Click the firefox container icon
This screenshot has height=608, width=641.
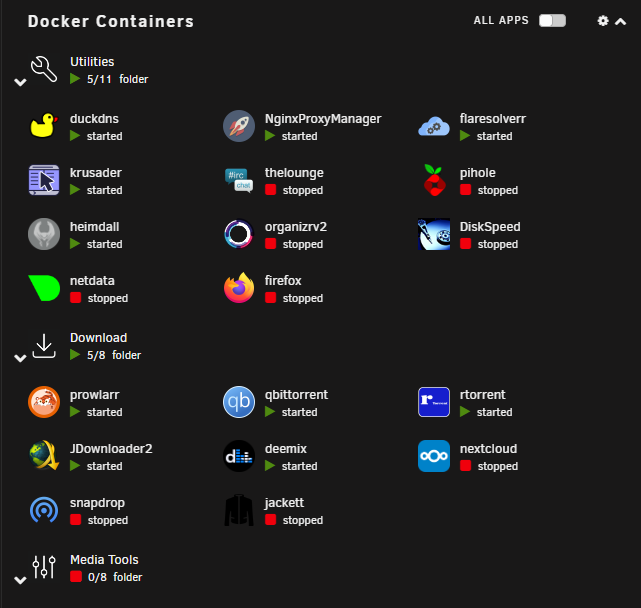(x=239, y=288)
